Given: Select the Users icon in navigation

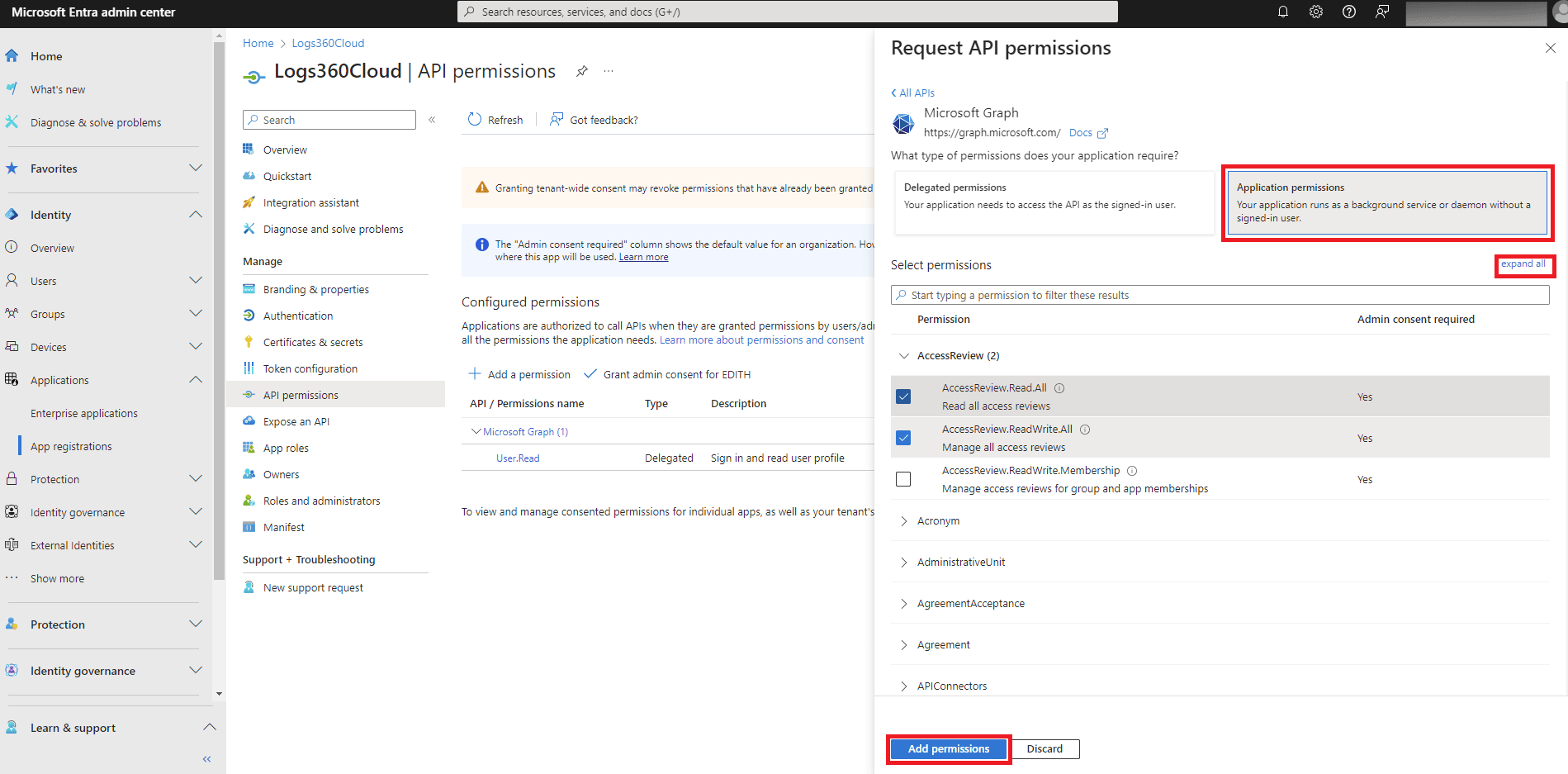Looking at the screenshot, I should point(12,280).
